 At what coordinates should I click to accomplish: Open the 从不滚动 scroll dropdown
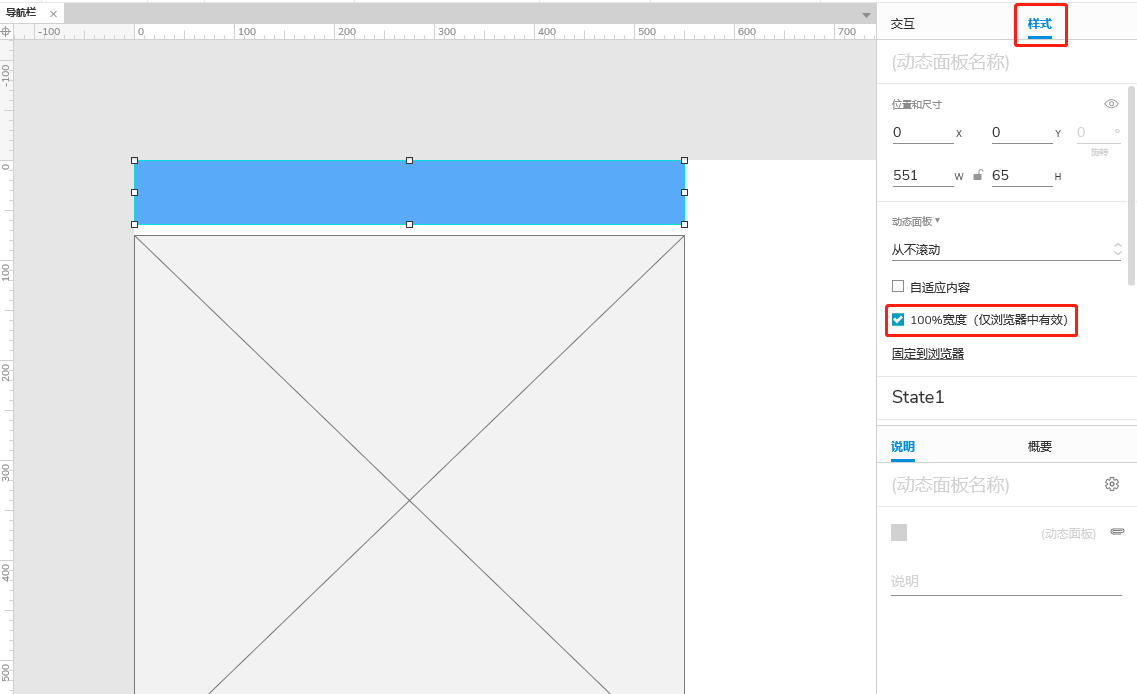click(1006, 249)
